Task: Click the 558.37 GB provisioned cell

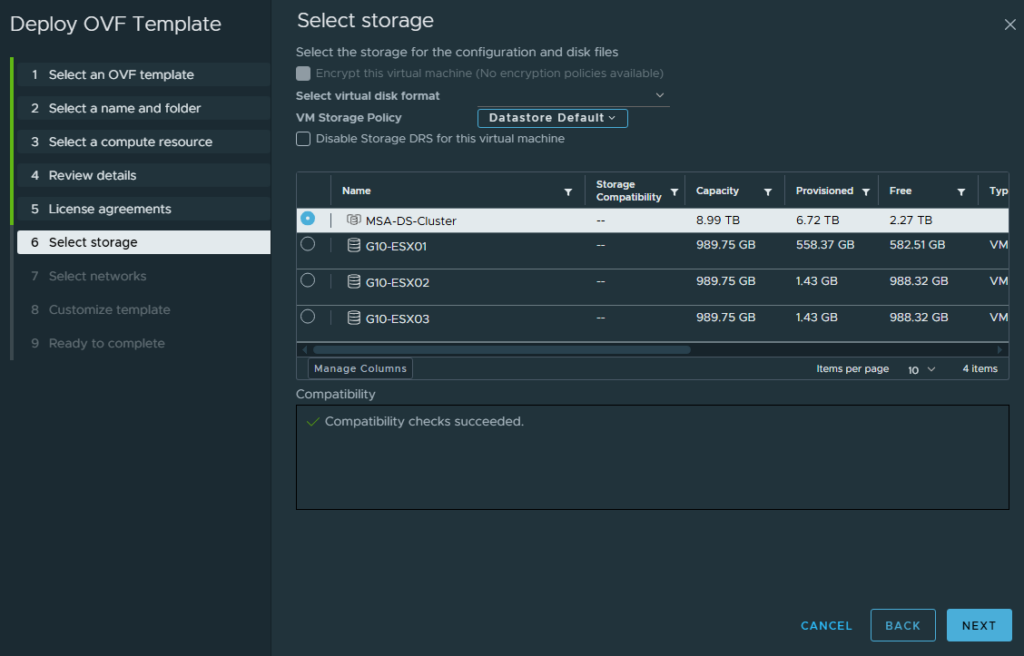Action: pyautogui.click(x=825, y=245)
